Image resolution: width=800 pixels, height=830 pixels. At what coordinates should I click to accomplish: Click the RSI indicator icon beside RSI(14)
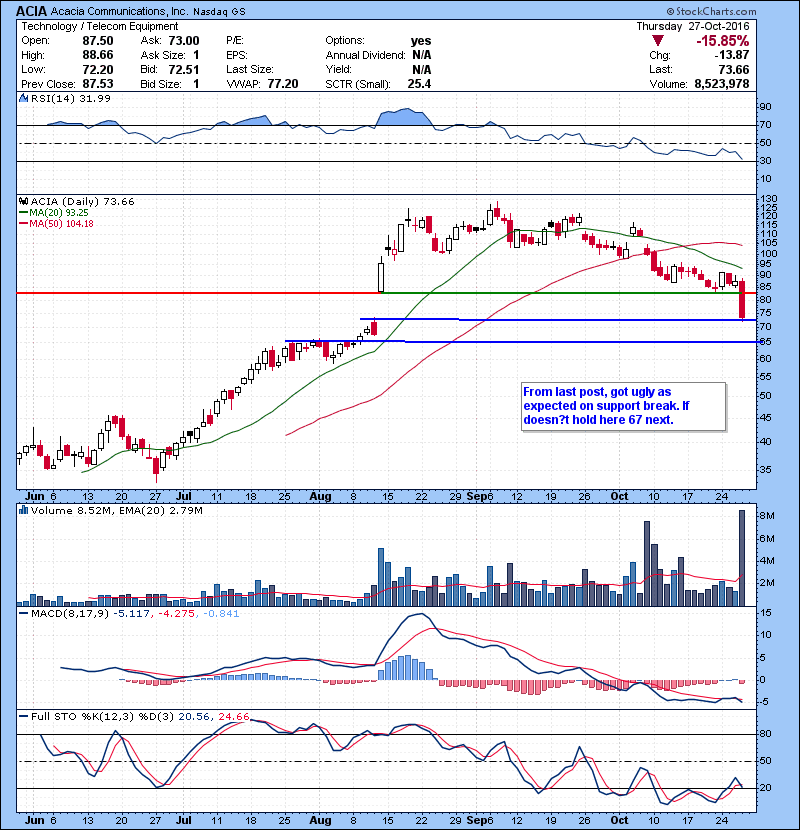23,98
